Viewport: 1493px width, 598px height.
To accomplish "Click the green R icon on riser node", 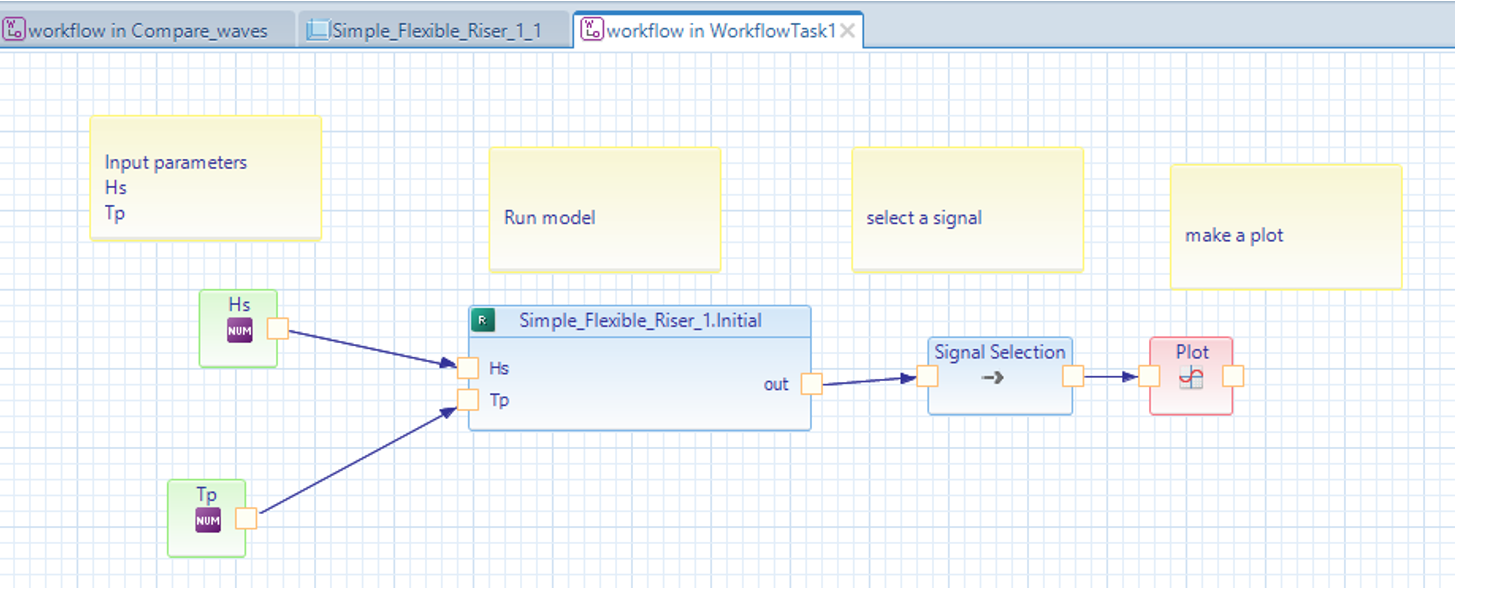I will pos(483,321).
